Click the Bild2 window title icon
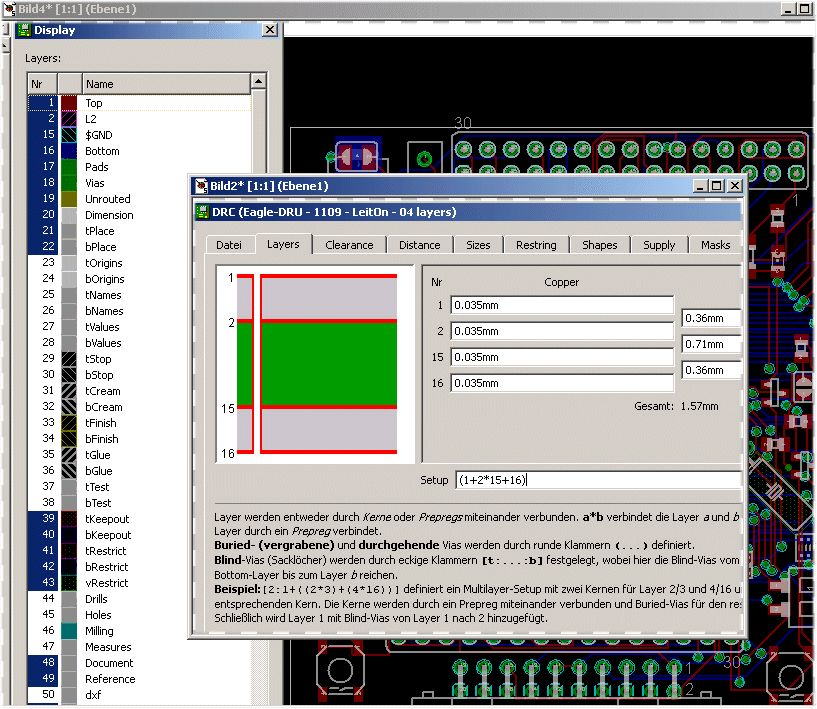 click(199, 186)
